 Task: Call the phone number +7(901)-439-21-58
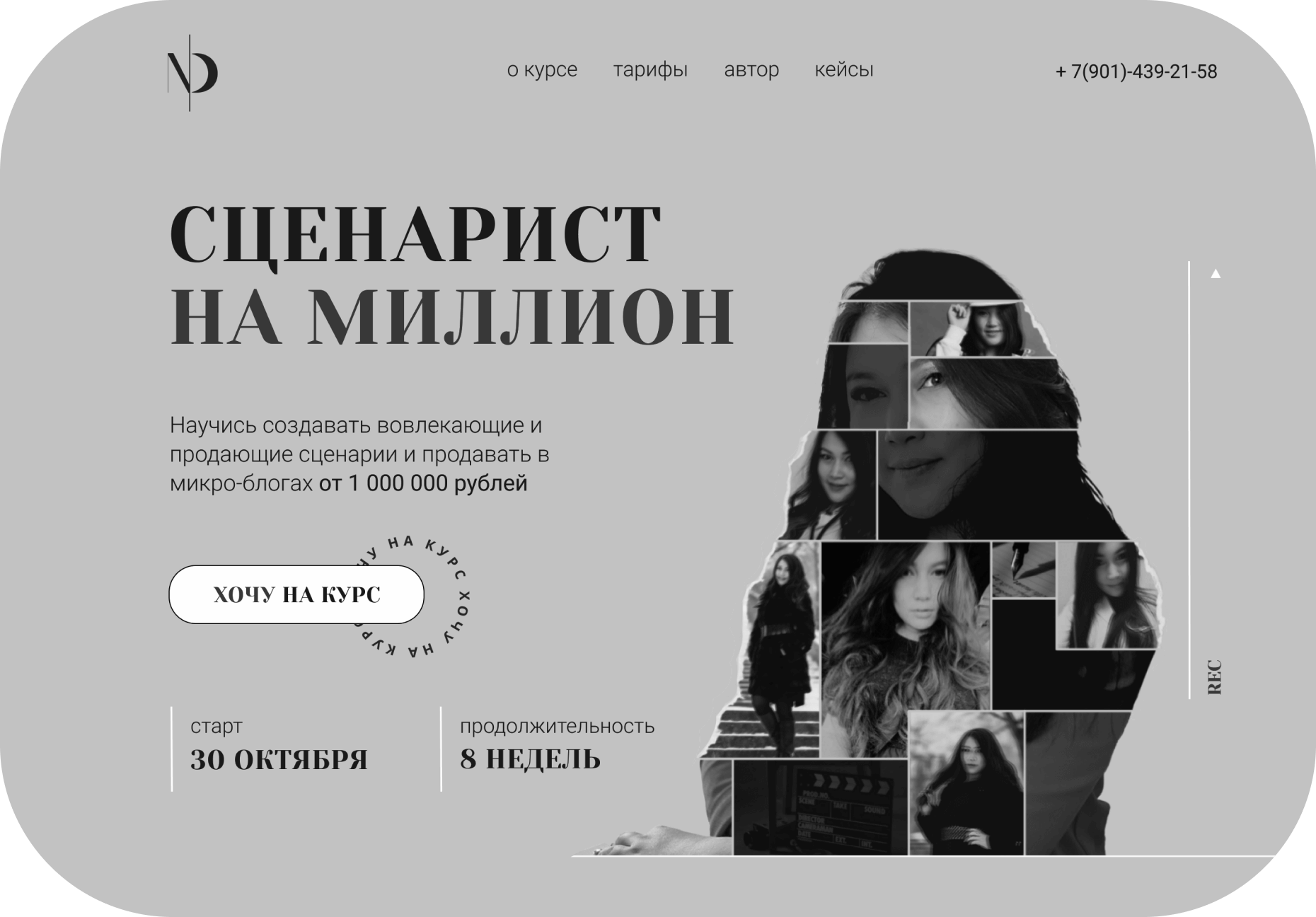[x=1136, y=71]
